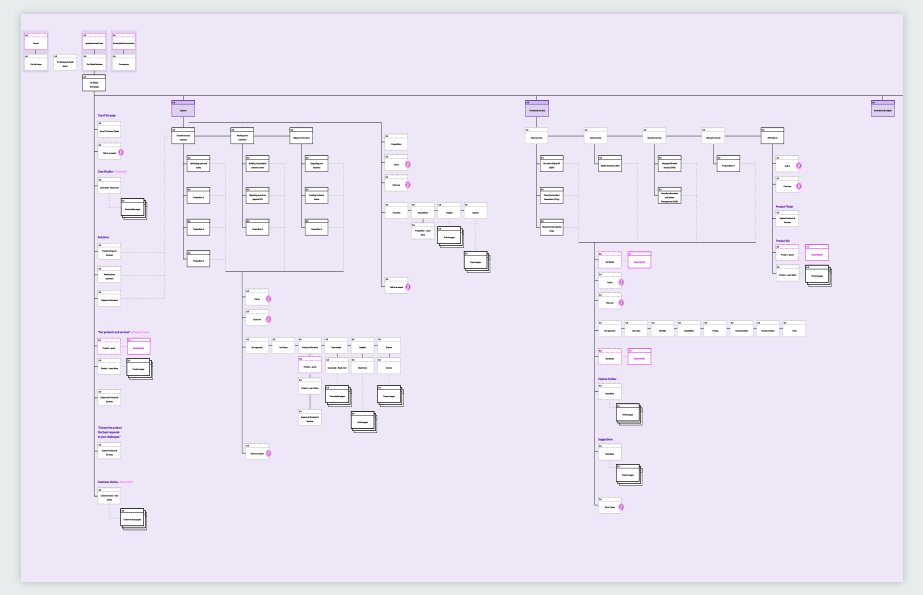923x595 pixels.
Task: Click the Product Finder heading label
Action: (785, 207)
